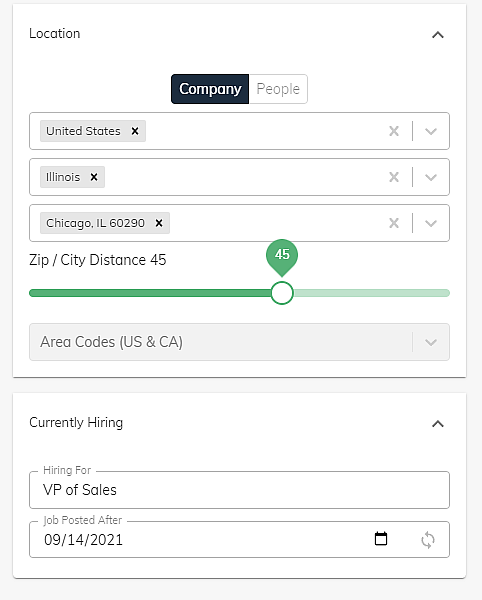
Task: Open calendar picker for Job Posted After
Action: 381,539
